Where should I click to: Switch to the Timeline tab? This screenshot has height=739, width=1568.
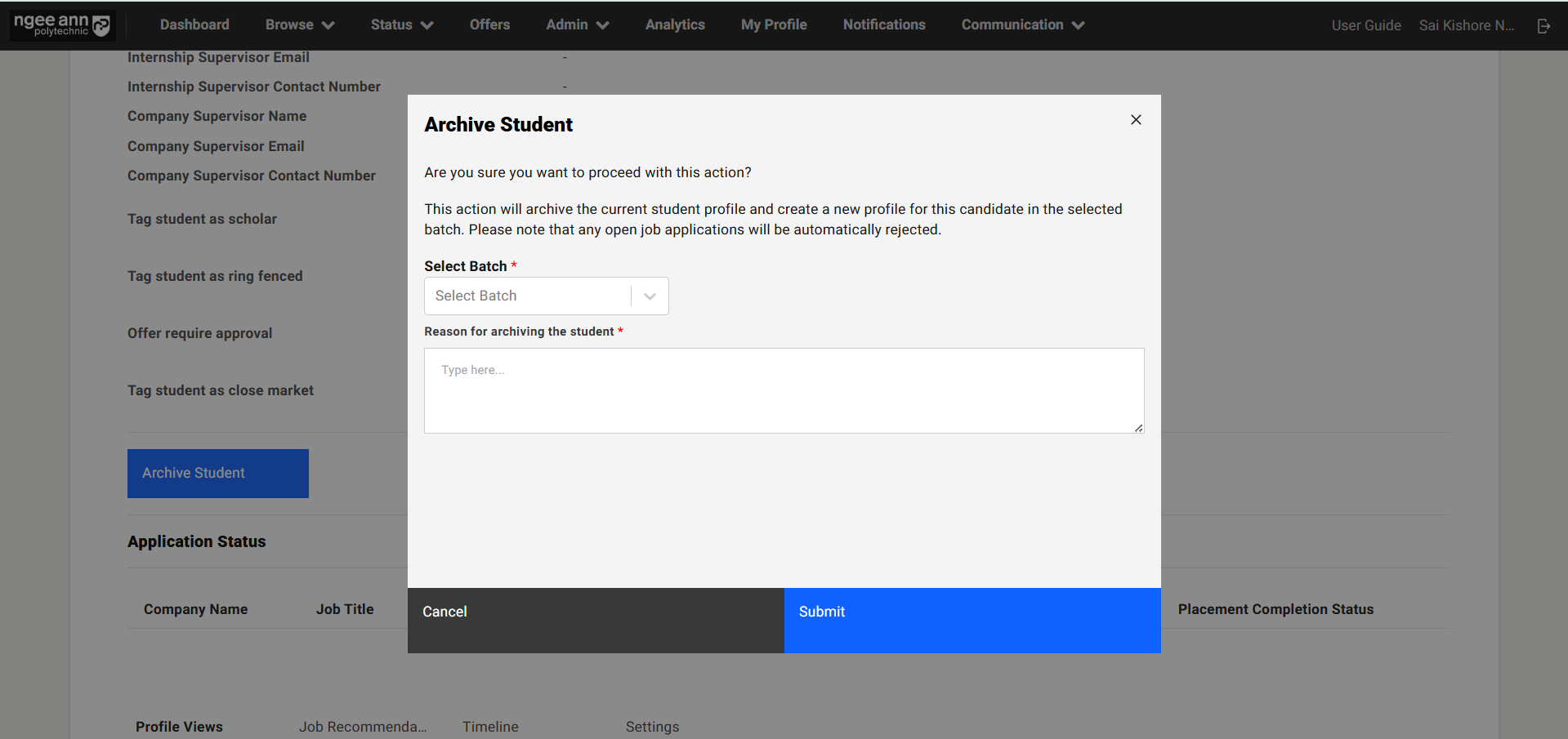pyautogui.click(x=489, y=726)
